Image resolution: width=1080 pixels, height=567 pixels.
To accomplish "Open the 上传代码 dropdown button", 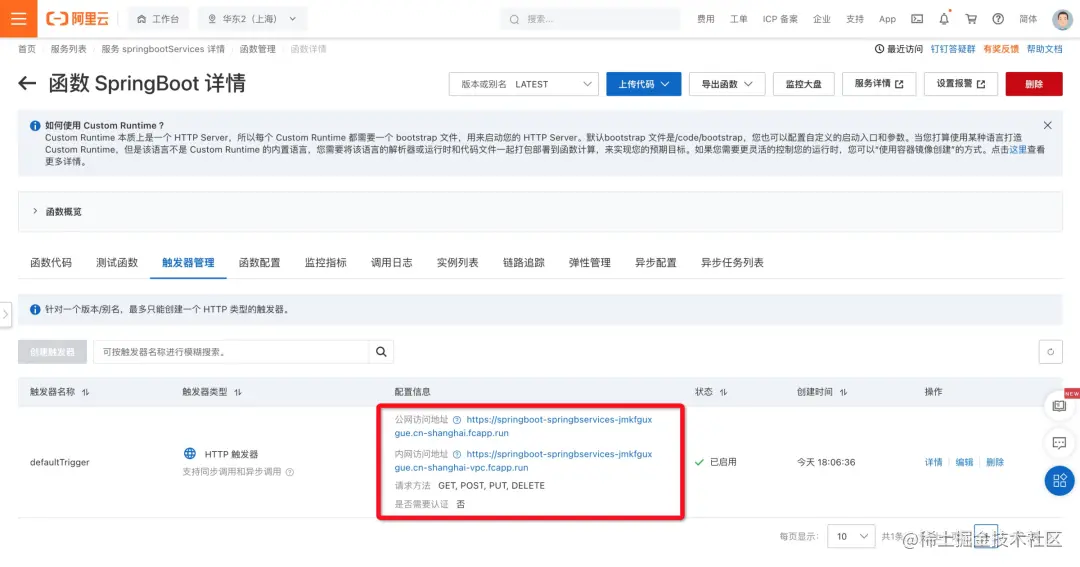I will (x=643, y=84).
